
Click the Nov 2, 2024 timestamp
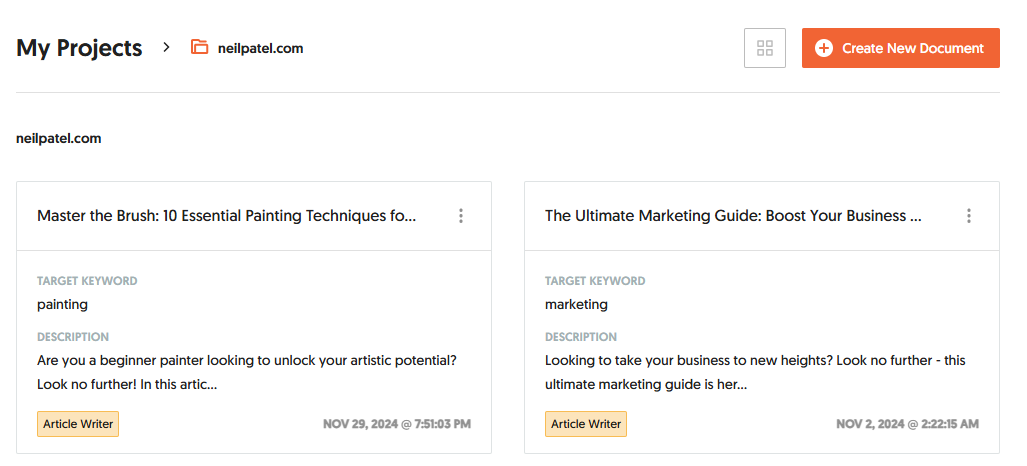[x=907, y=424]
